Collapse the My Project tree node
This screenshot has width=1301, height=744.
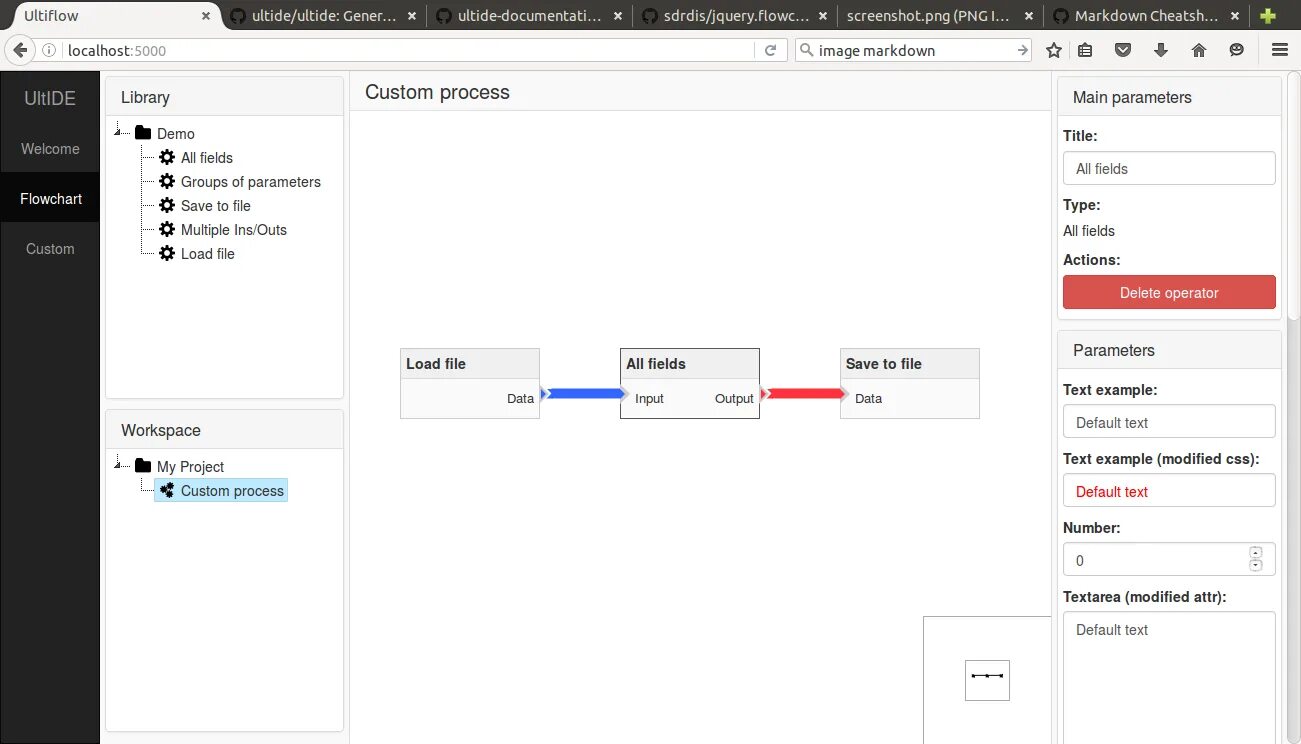click(x=119, y=464)
